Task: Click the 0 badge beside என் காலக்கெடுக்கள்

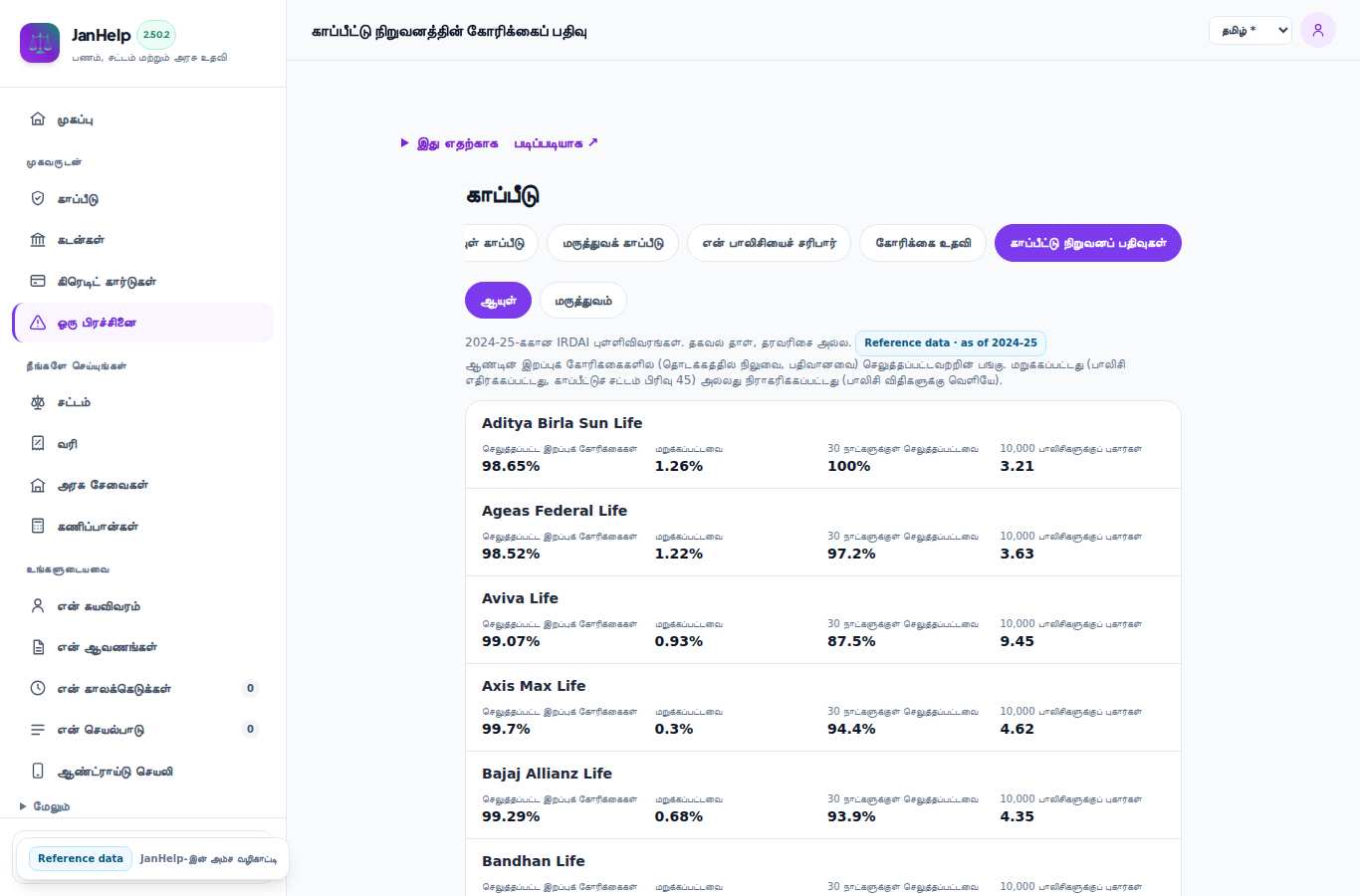Action: (250, 688)
